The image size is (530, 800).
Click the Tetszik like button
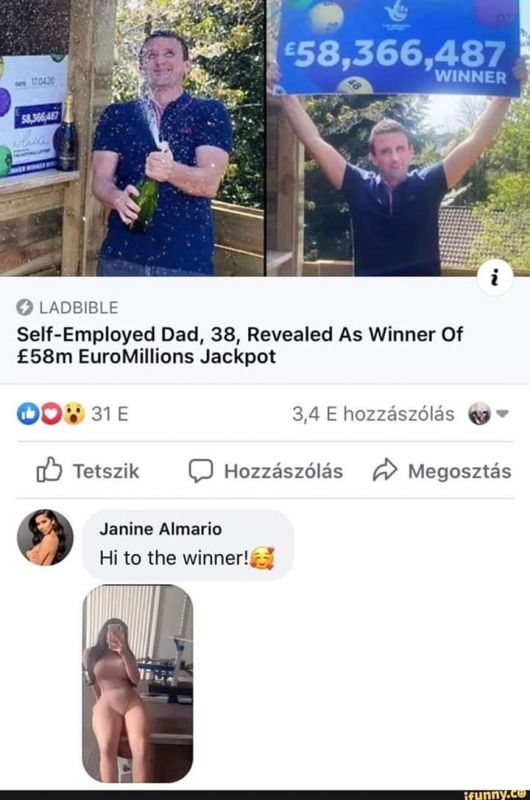pyautogui.click(x=88, y=470)
